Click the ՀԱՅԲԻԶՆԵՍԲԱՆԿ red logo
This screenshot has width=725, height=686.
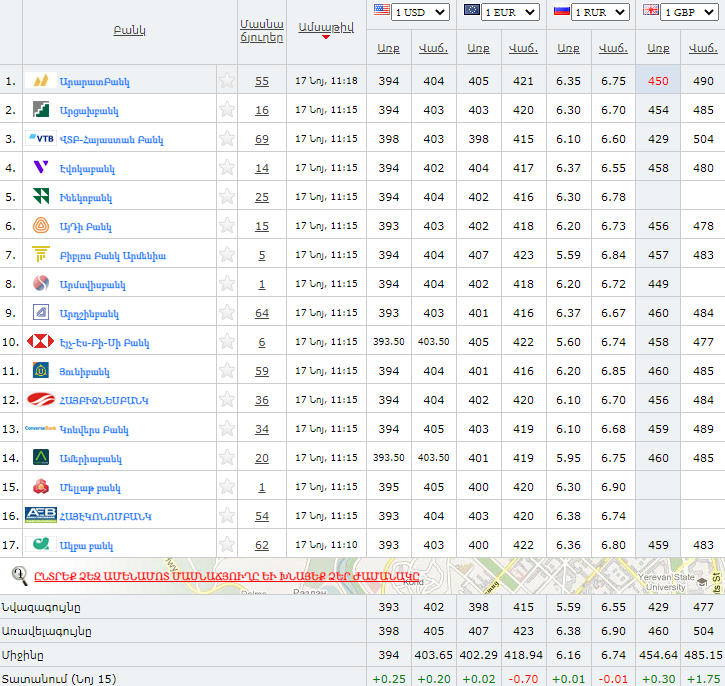coord(41,399)
